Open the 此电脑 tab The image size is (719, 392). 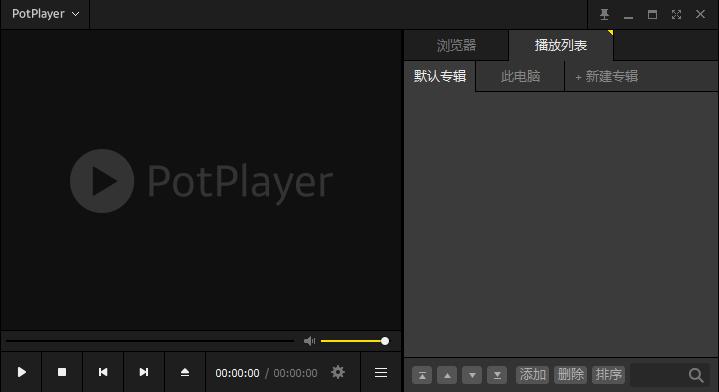(x=520, y=76)
